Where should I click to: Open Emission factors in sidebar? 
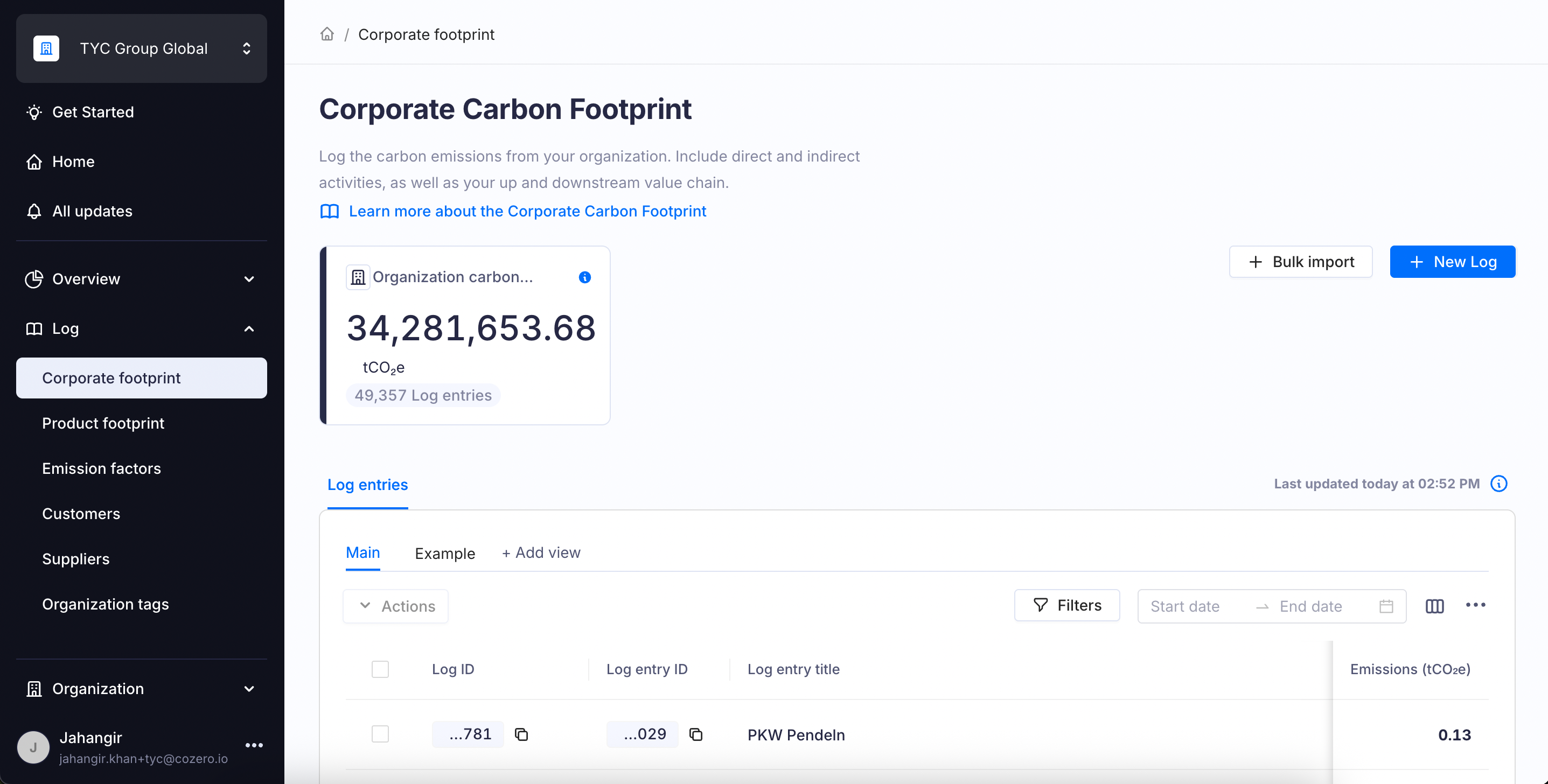tap(102, 468)
